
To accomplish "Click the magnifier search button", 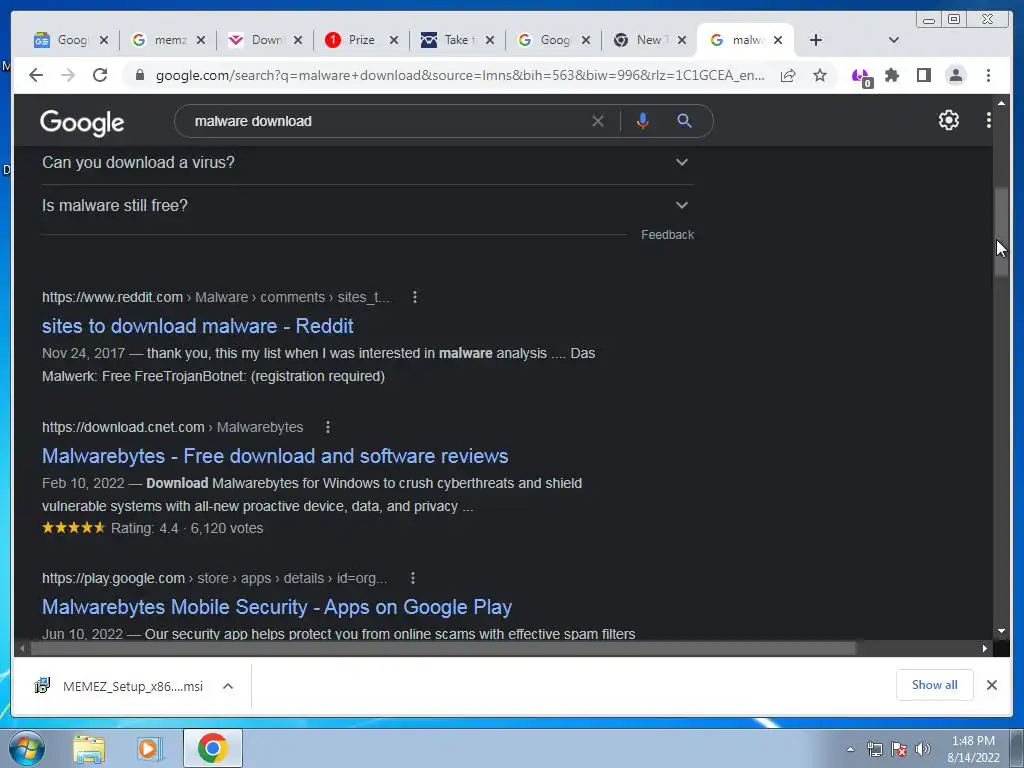I will (x=684, y=121).
